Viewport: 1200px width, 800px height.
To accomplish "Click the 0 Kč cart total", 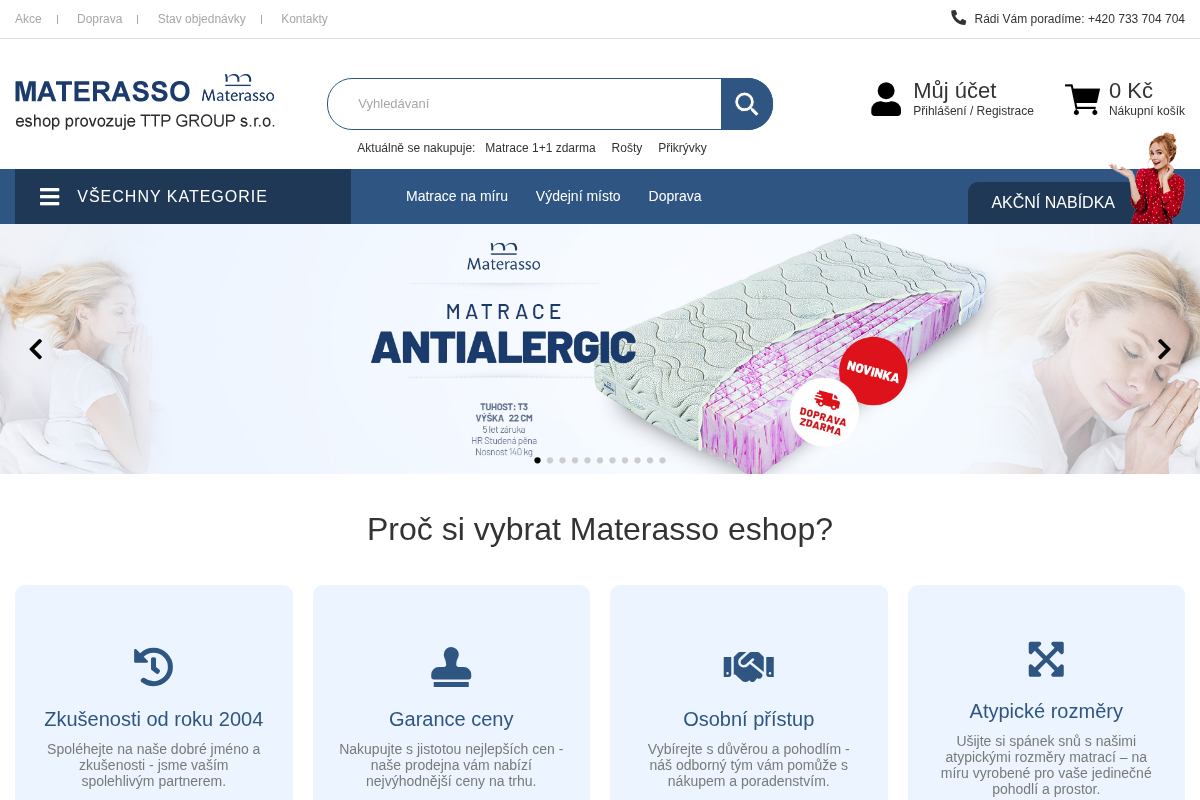I will click(x=1131, y=90).
